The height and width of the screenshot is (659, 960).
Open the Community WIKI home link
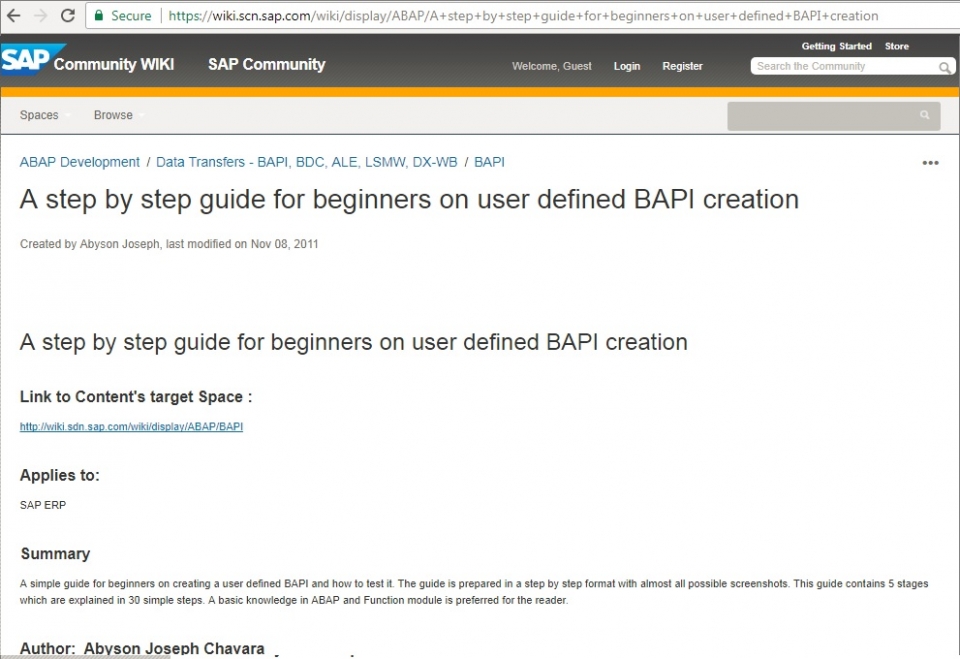coord(113,64)
